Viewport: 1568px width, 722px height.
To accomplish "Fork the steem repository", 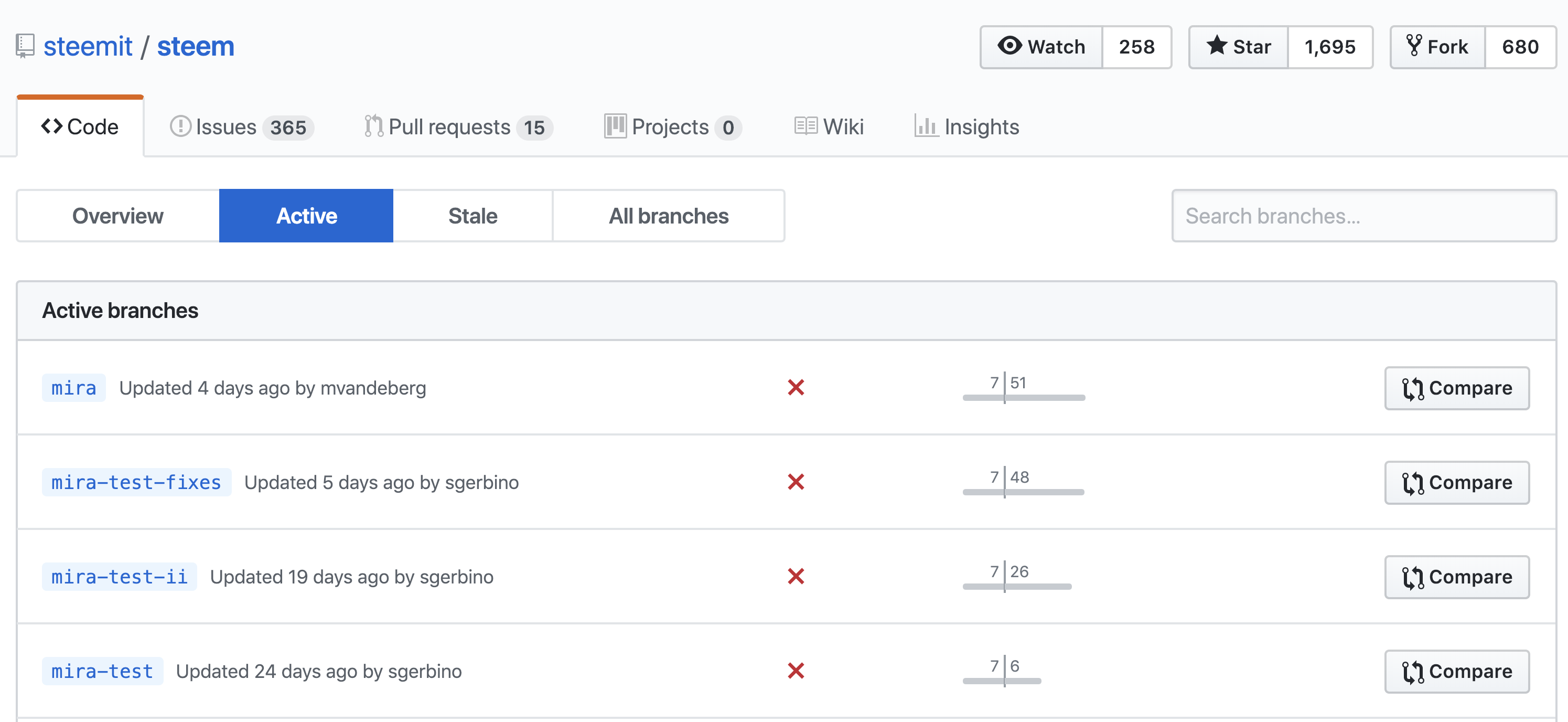I will tap(1438, 47).
